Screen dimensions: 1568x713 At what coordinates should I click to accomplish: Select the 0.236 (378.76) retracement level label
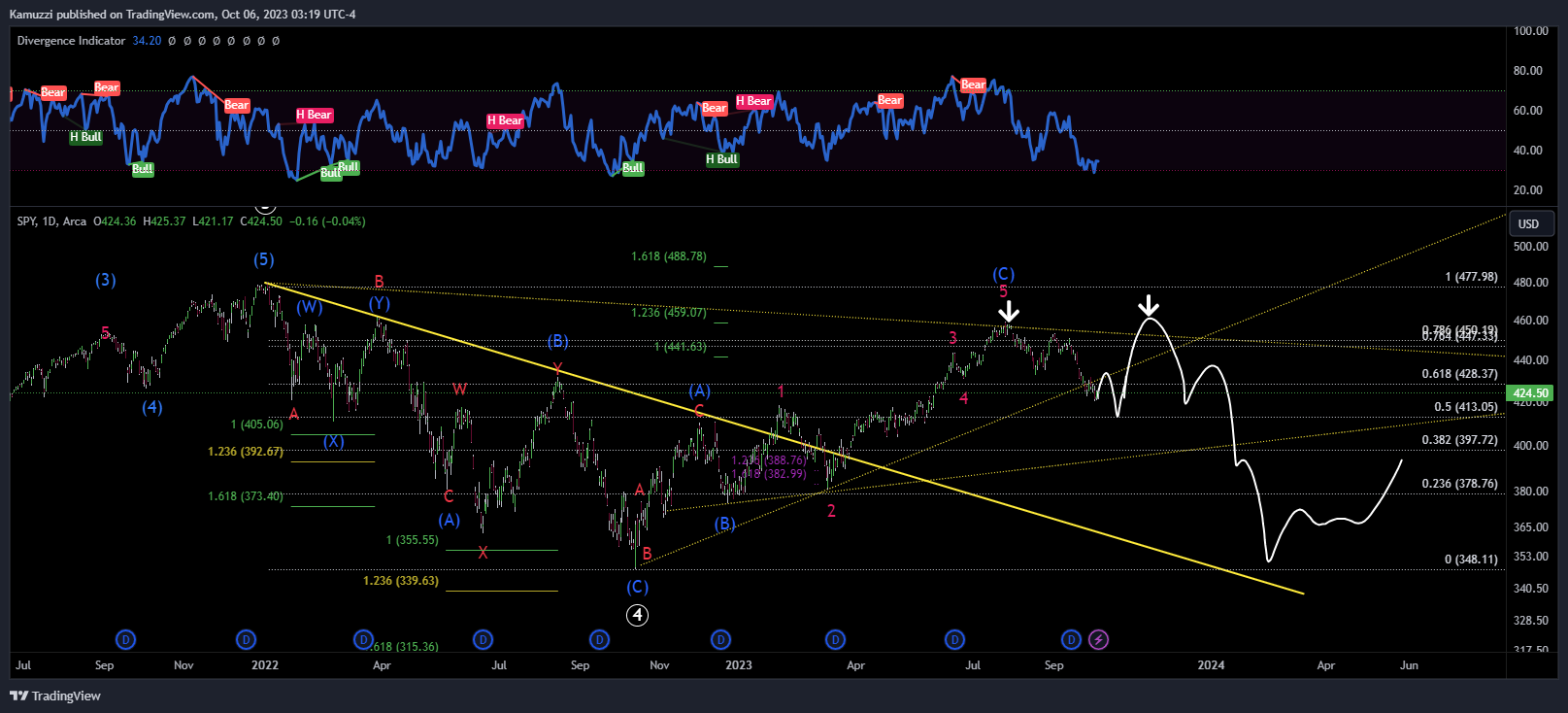[1460, 484]
